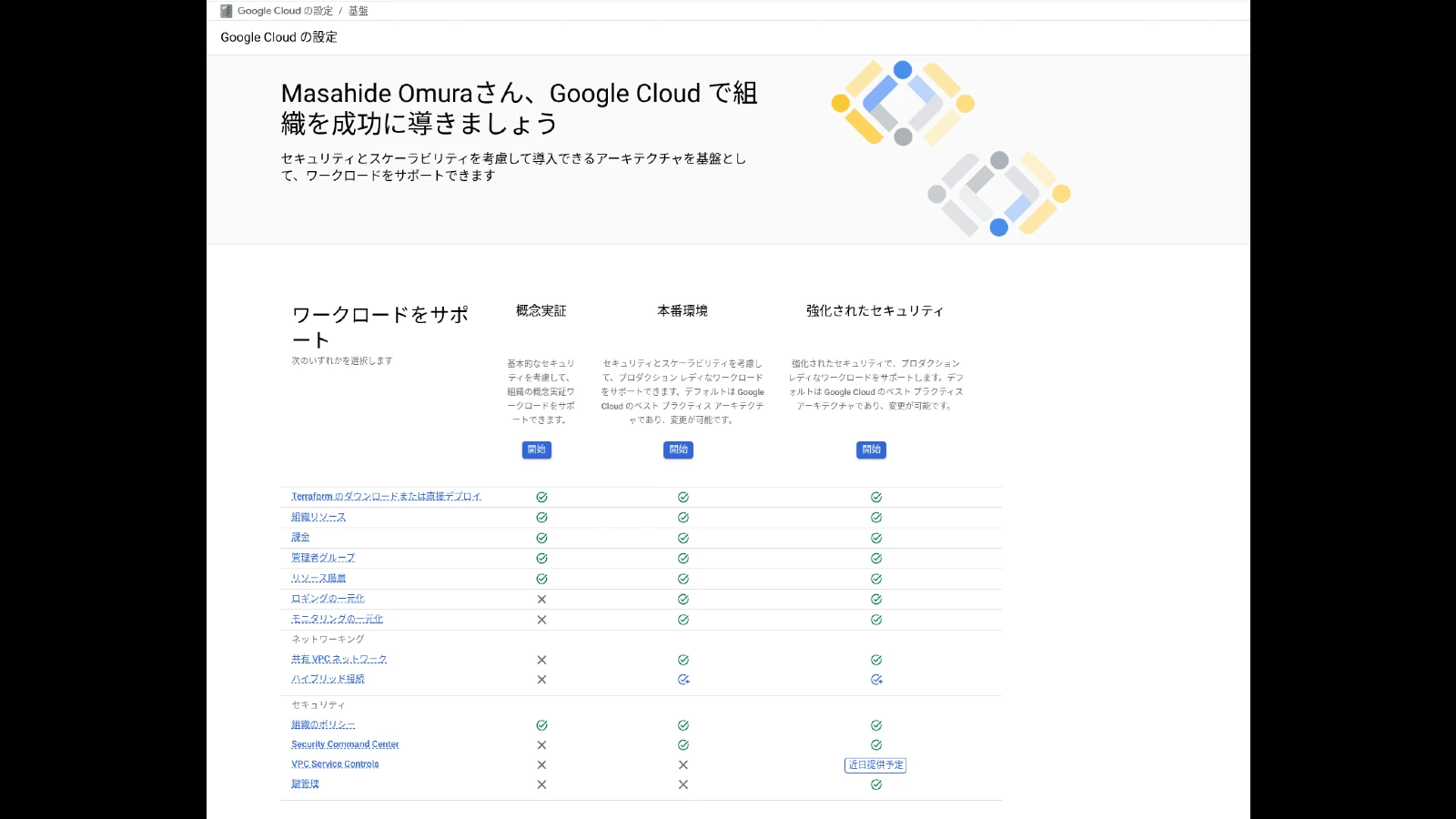Select the 基盤 breadcrumb item
The image size is (1456, 819).
[359, 11]
